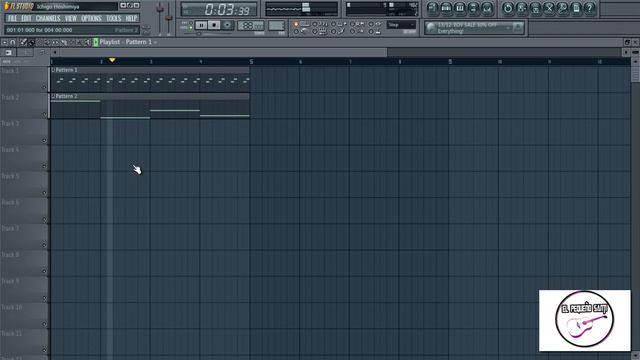Open the Snap dropdown showing Step

401,25
